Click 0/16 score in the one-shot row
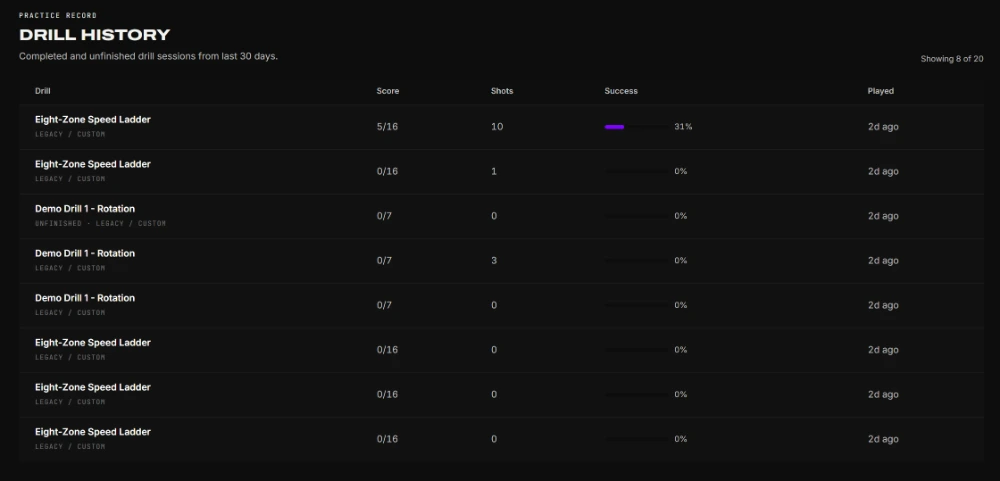 (387, 172)
